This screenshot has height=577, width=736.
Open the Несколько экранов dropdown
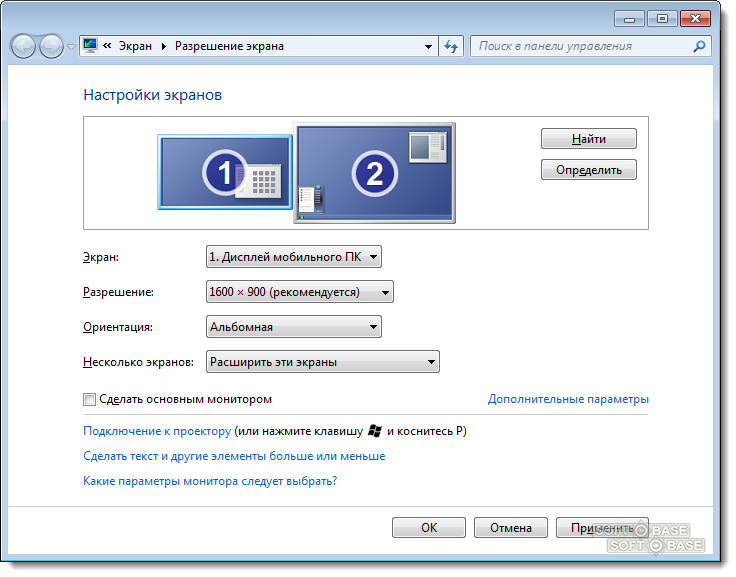(x=323, y=362)
